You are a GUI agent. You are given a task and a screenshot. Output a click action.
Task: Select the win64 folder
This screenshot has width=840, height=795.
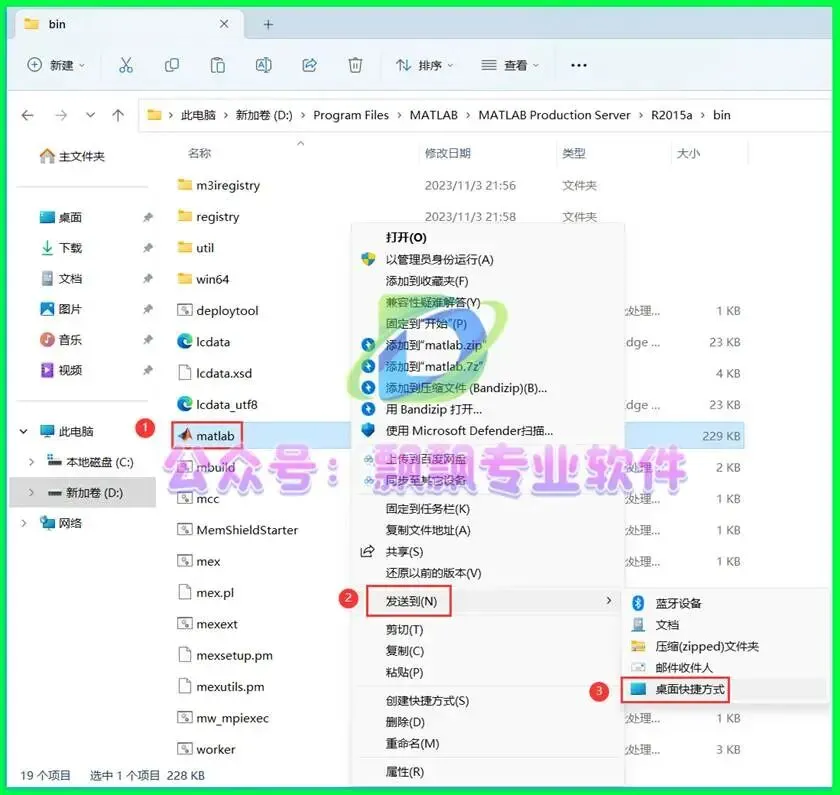tap(203, 279)
